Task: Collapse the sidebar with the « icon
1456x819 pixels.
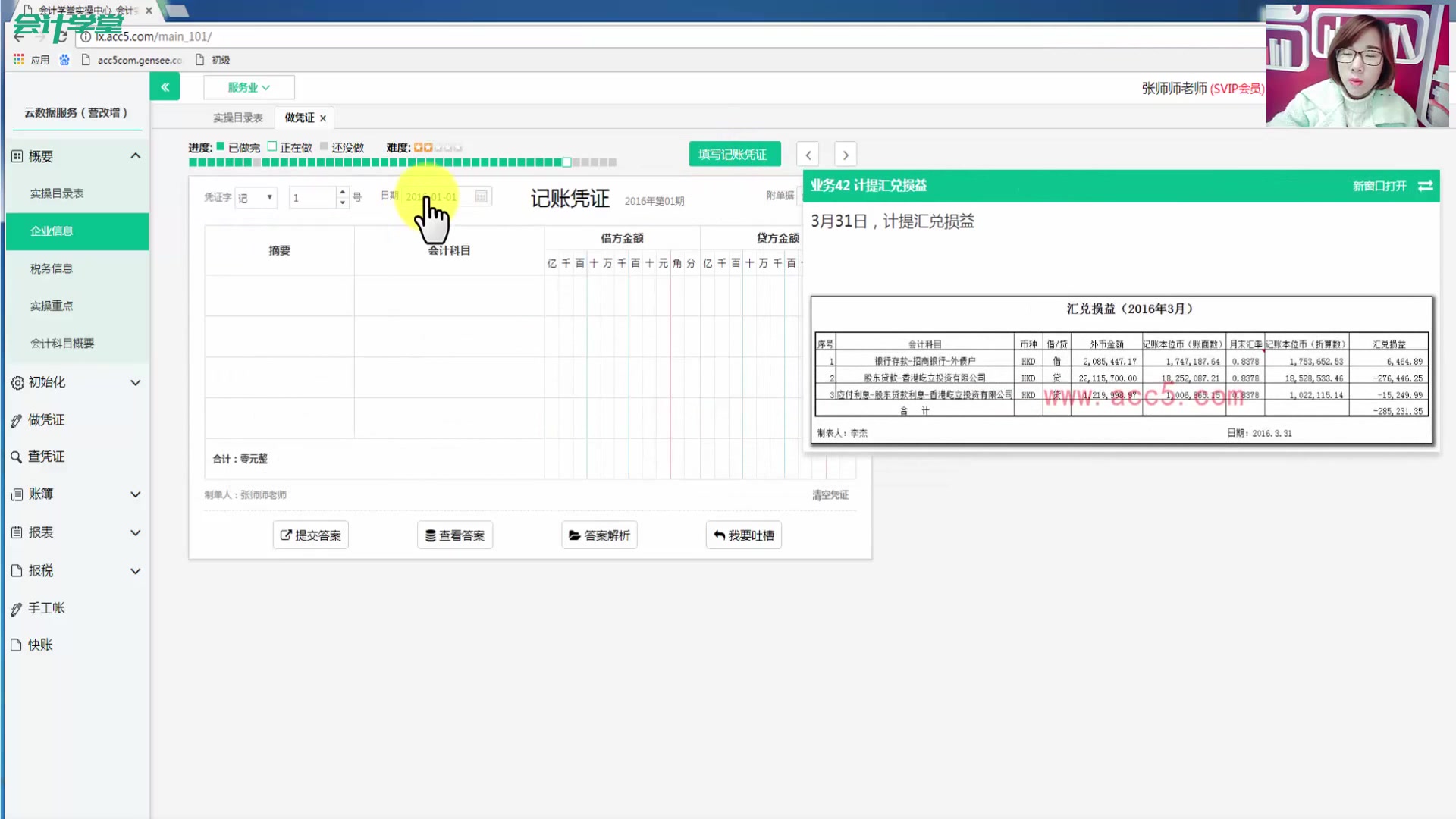Action: [165, 86]
